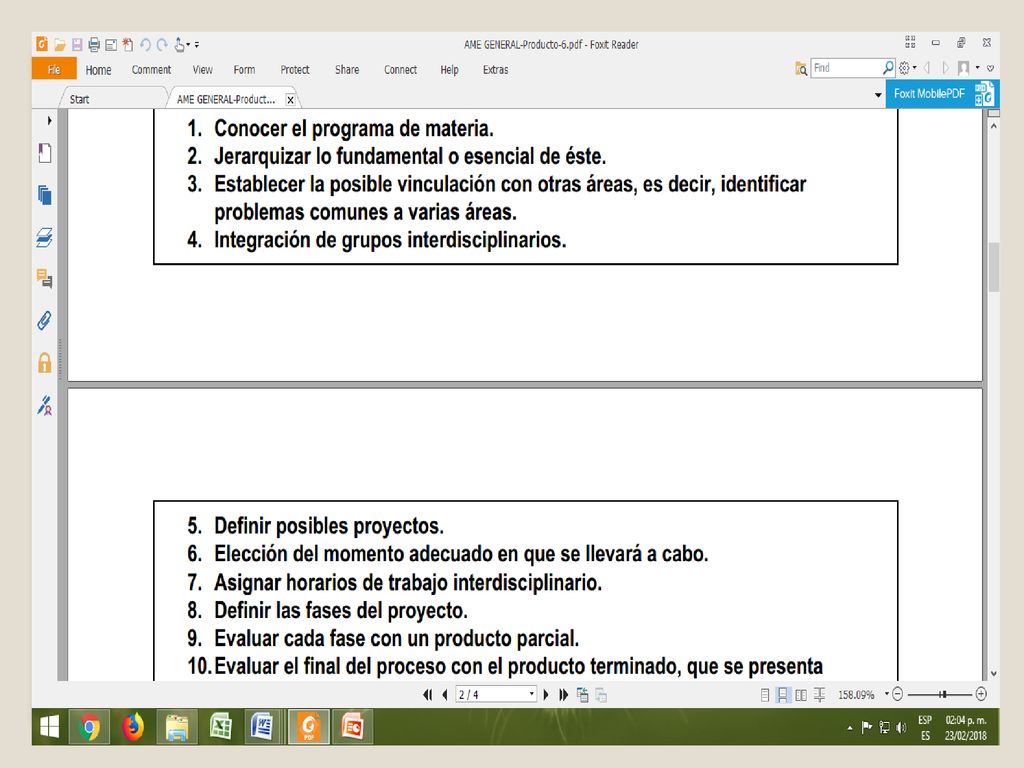Click the Print icon in quick toolbar

[94, 44]
